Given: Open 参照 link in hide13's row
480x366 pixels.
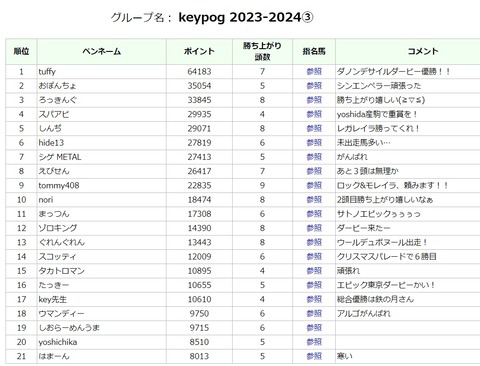Looking at the screenshot, I should (x=314, y=143).
